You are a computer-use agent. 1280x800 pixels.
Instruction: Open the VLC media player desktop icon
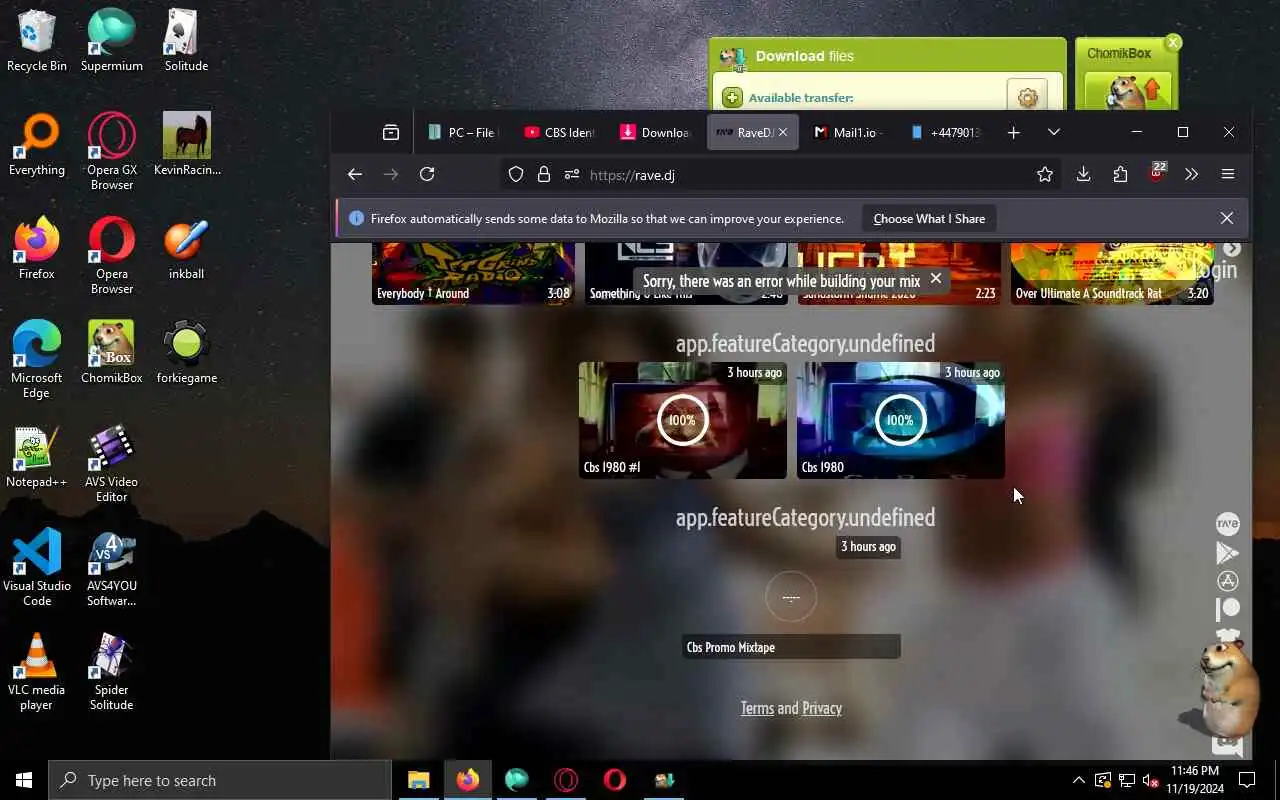pyautogui.click(x=37, y=671)
